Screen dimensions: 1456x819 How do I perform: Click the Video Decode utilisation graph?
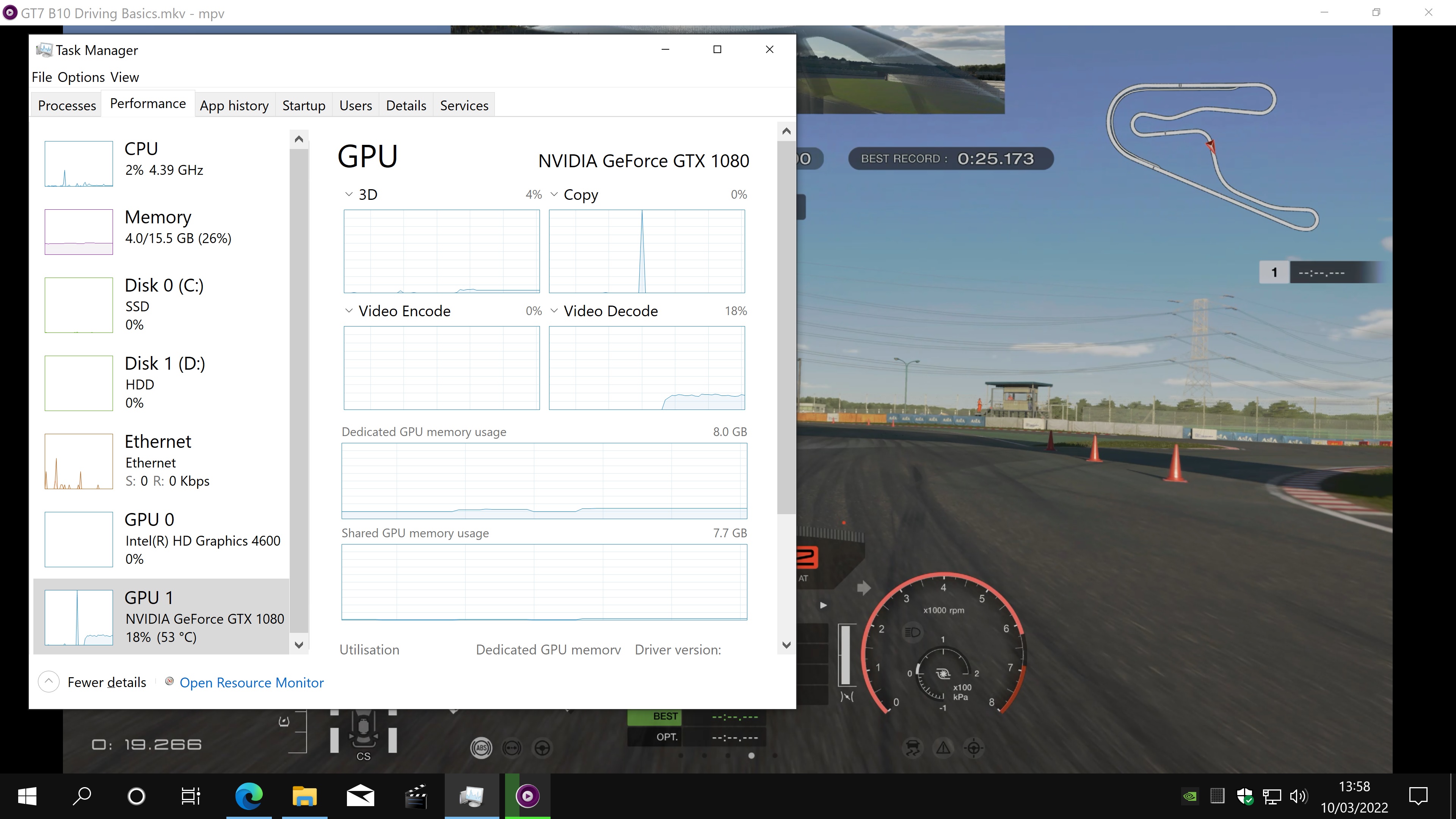646,367
